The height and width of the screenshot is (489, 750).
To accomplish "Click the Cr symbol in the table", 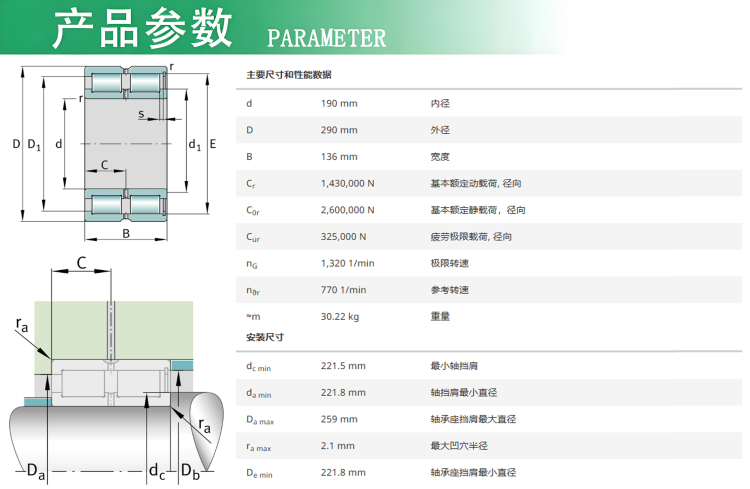I will pyautogui.click(x=251, y=184).
